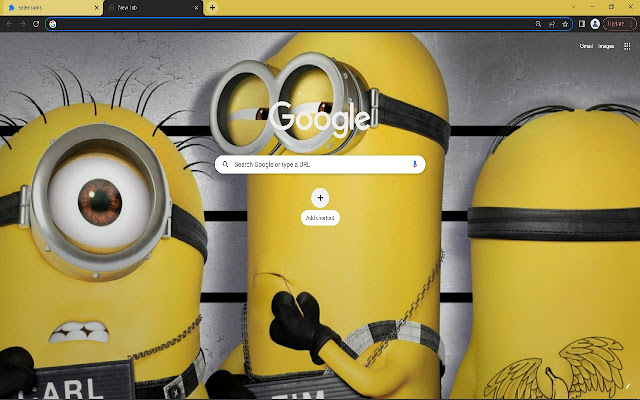Switch to the Extensions tab
The height and width of the screenshot is (400, 640).
pyautogui.click(x=51, y=8)
